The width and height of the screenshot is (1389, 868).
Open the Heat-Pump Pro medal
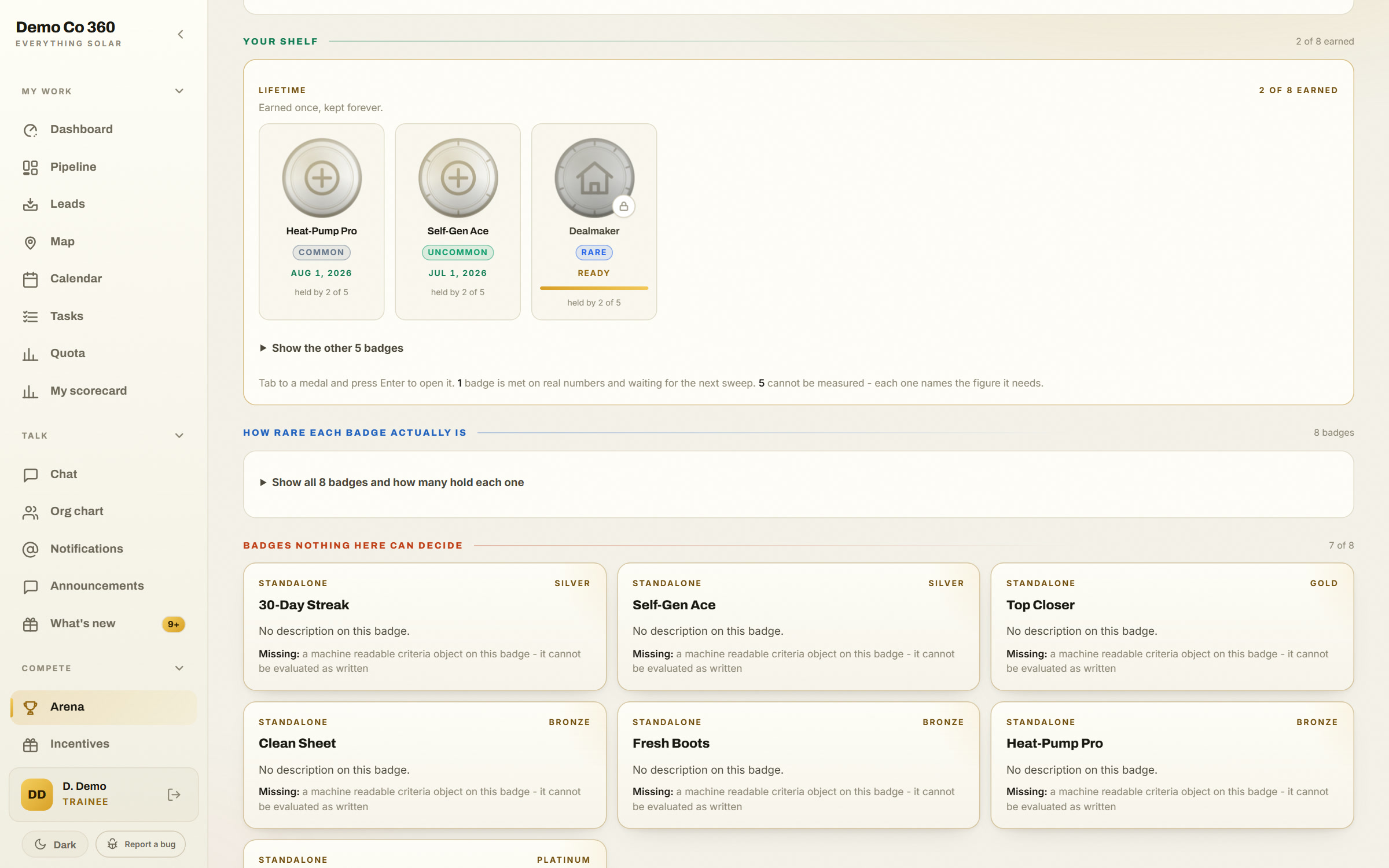[322, 178]
